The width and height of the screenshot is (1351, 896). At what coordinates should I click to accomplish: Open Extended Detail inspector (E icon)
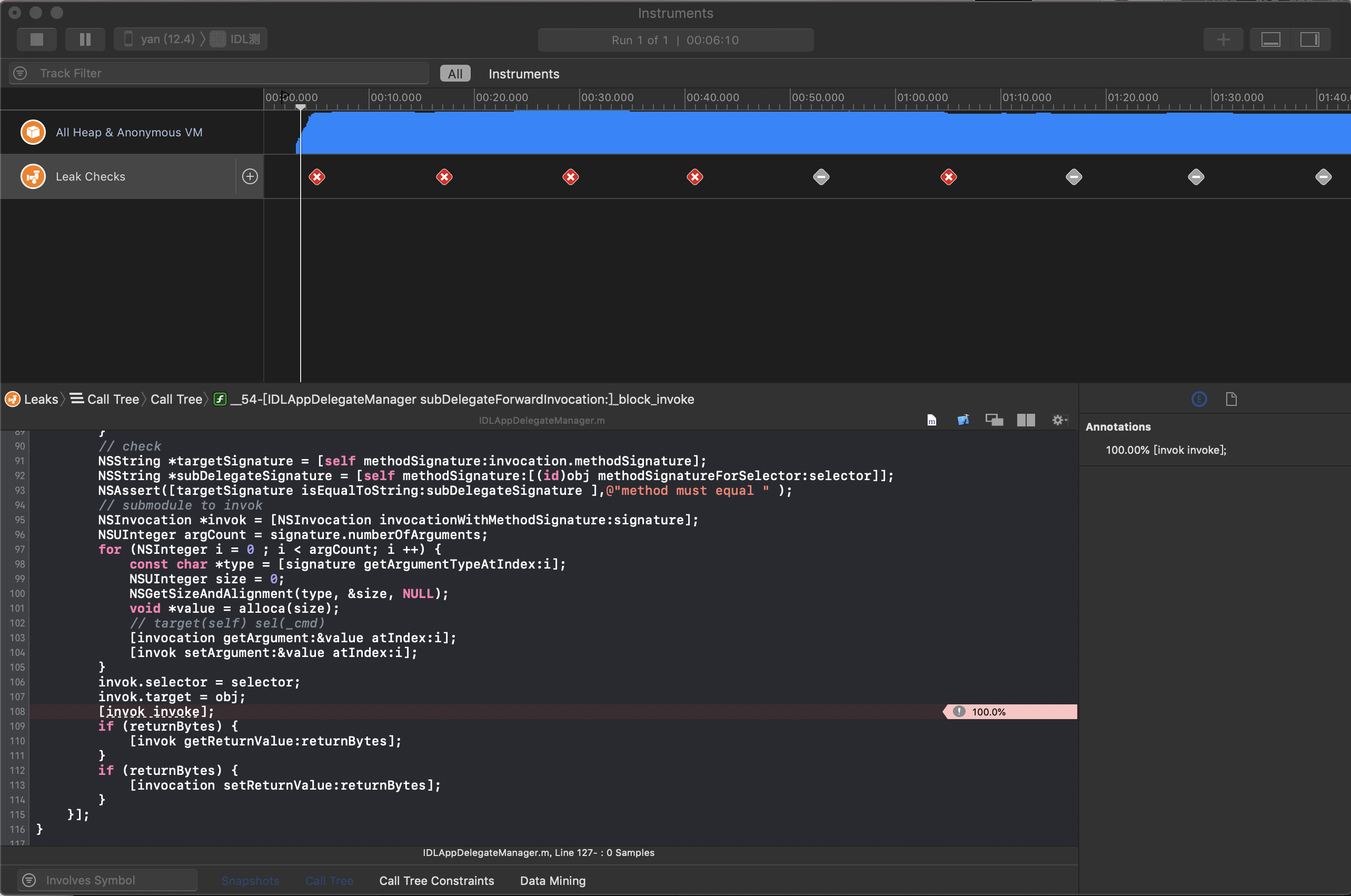(1199, 399)
